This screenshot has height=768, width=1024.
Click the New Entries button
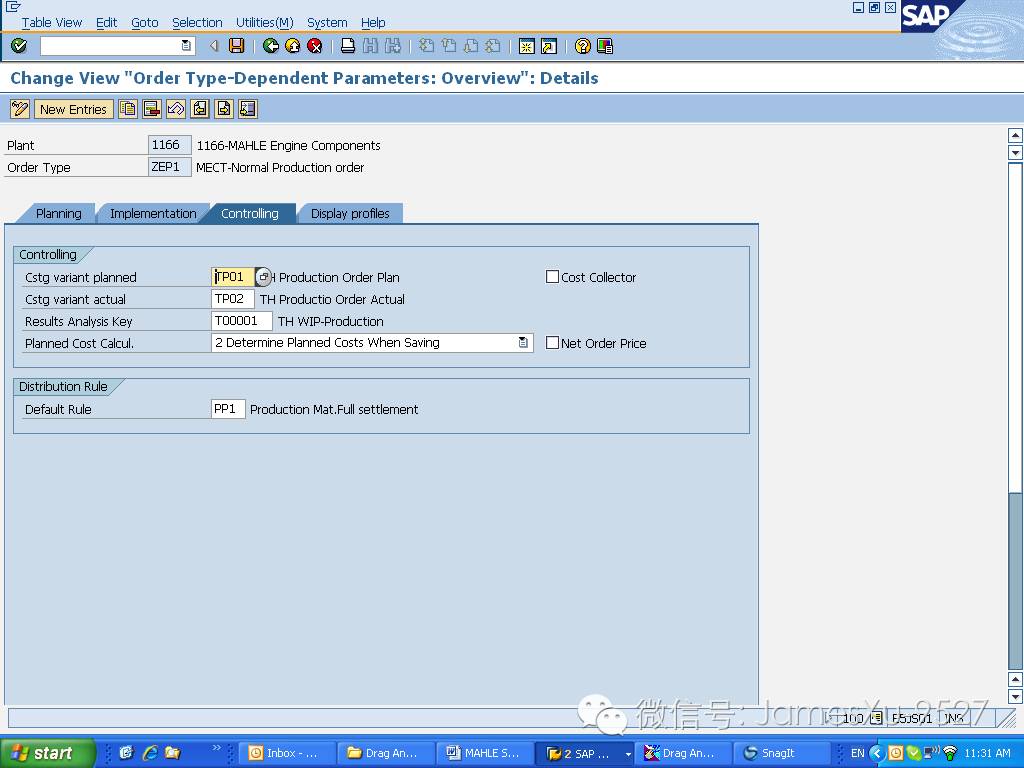pos(73,109)
